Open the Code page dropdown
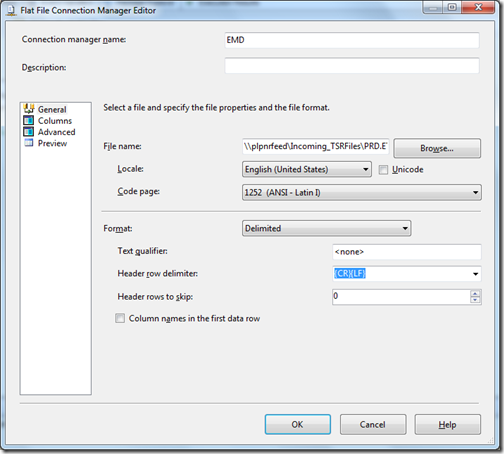Image resolution: width=504 pixels, height=454 pixels. (362, 192)
